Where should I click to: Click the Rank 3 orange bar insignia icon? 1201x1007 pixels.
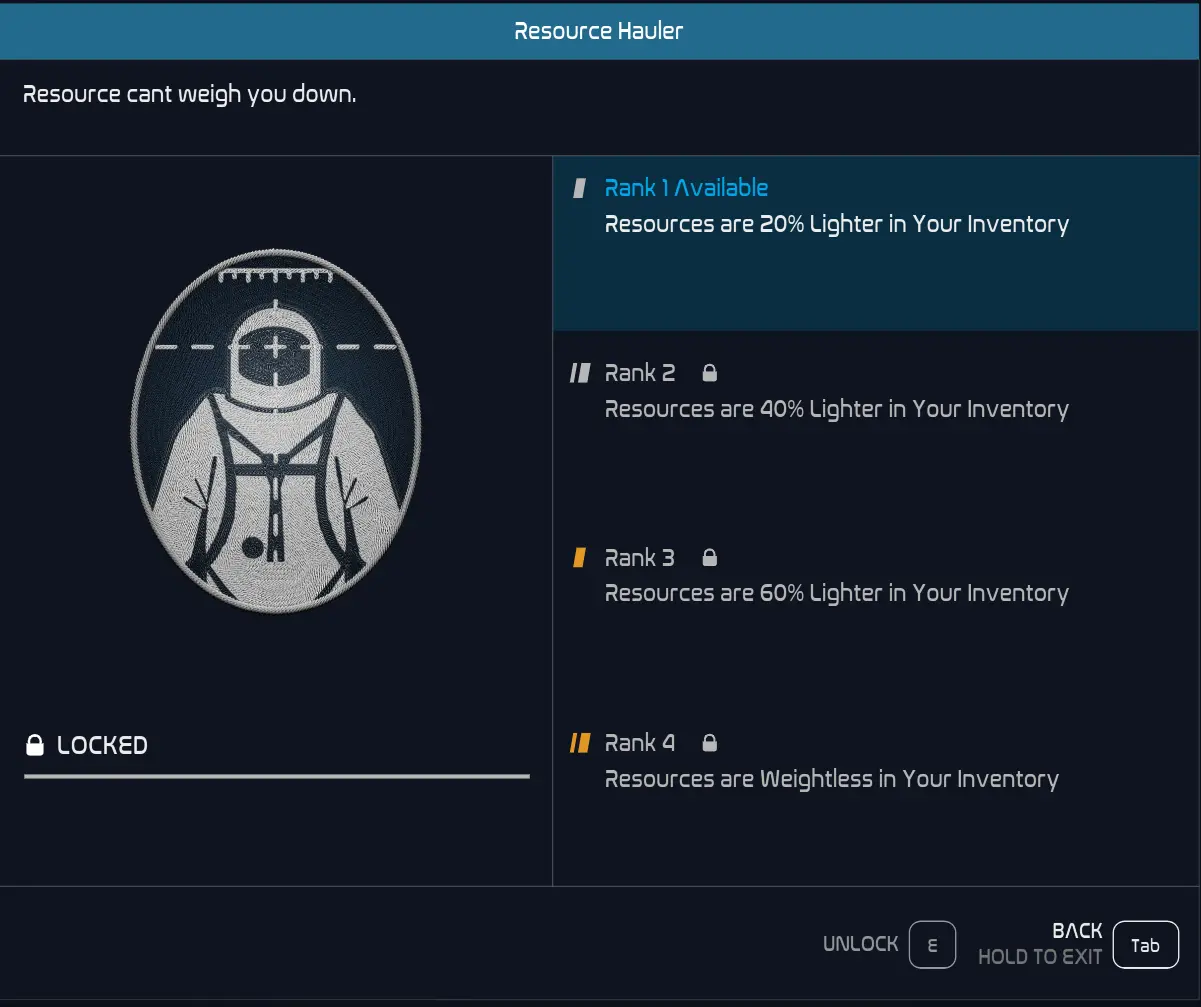click(x=579, y=558)
